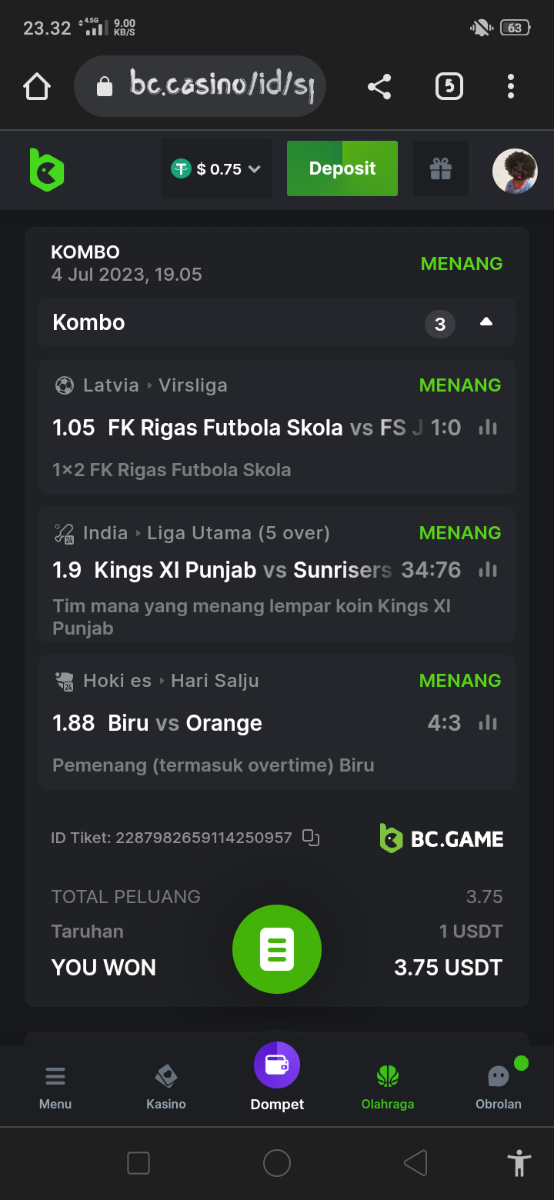Open the gift rewards icon

(441, 169)
